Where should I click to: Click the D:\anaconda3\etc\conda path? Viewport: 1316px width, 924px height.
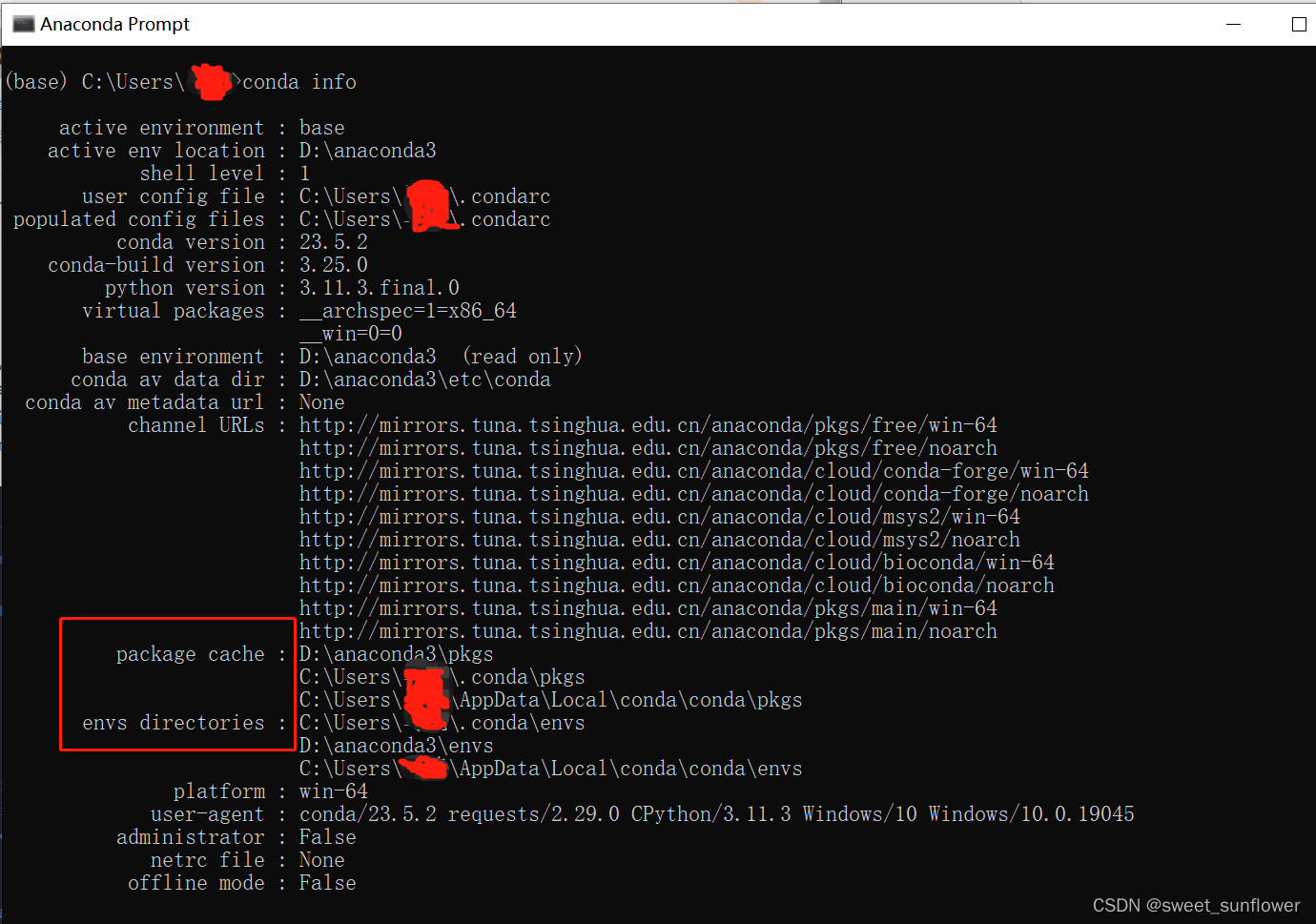coord(424,380)
